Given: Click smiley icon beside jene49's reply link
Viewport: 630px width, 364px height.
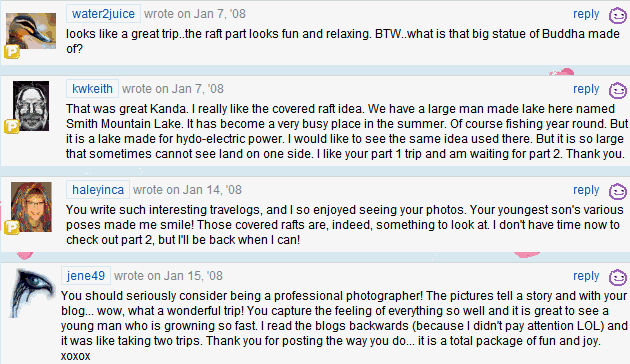Looking at the screenshot, I should pyautogui.click(x=618, y=277).
